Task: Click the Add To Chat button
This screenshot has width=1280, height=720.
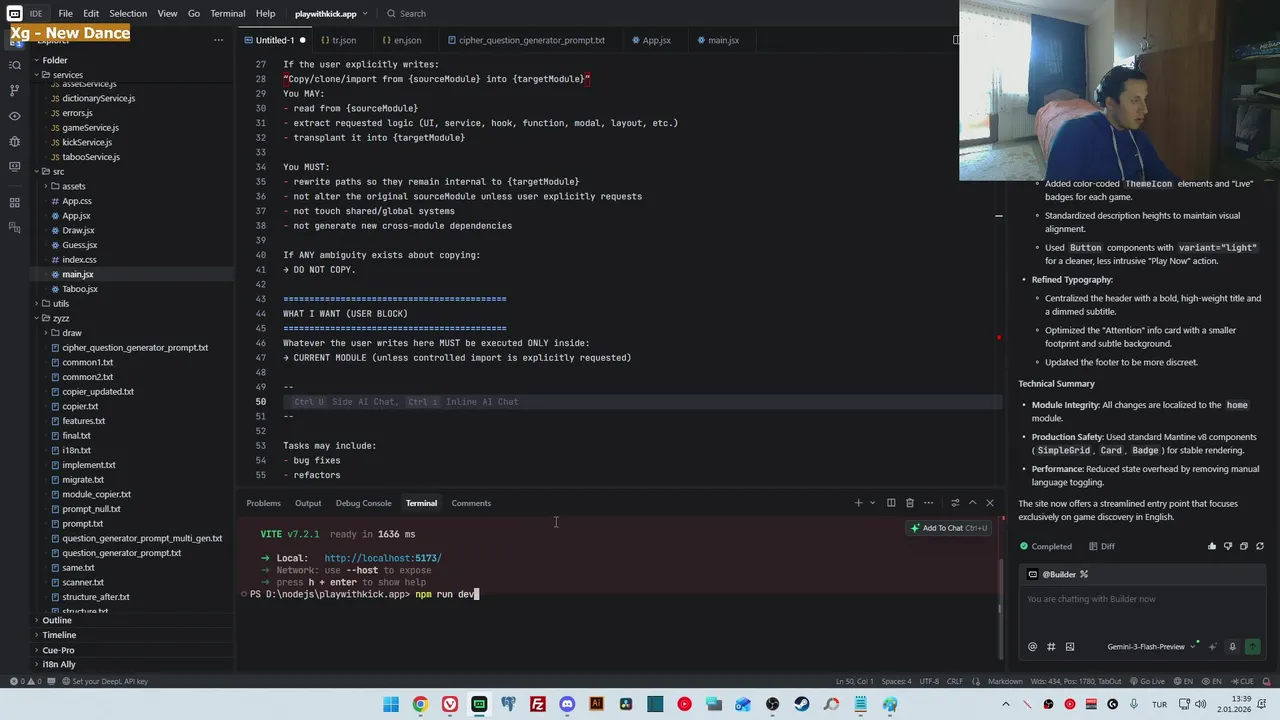Action: tap(949, 528)
